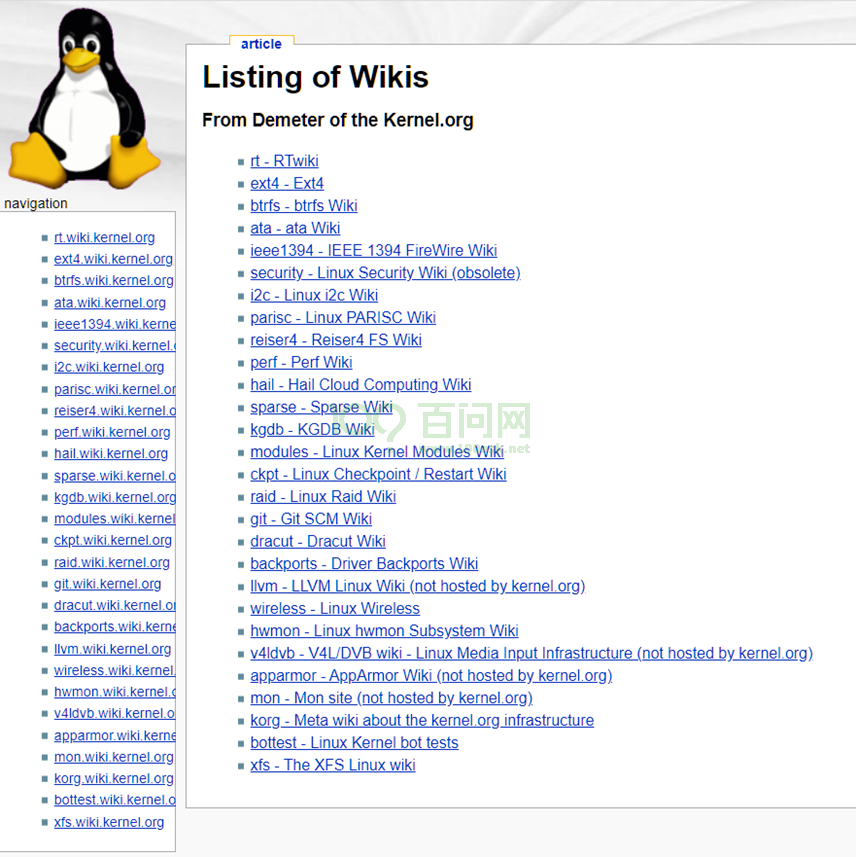Open xfs - The XFS Linux wiki
This screenshot has width=856, height=857.
tap(332, 765)
